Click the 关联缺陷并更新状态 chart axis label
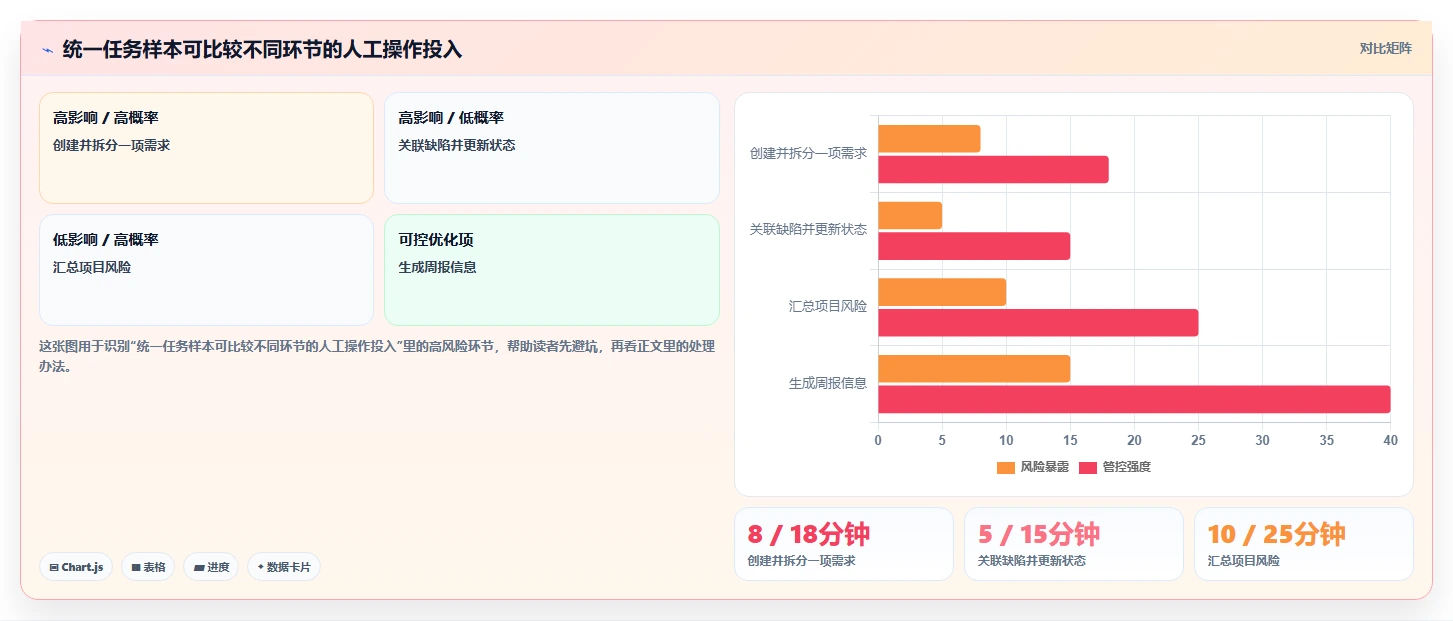Screen dimensions: 1453x621 click(x=809, y=229)
